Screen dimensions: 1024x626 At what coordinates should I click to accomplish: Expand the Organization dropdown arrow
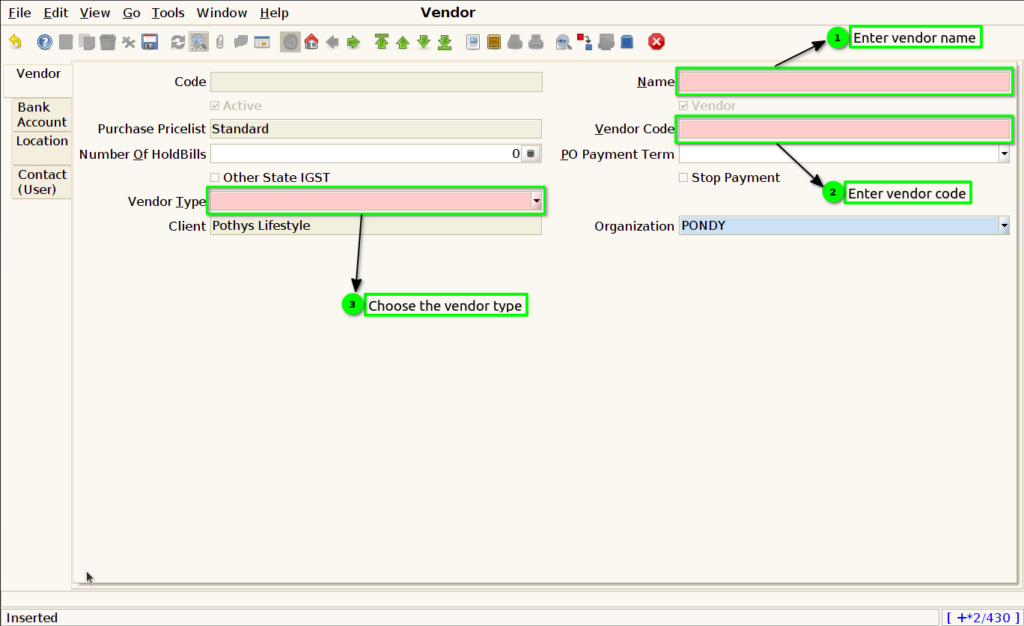[1004, 226]
